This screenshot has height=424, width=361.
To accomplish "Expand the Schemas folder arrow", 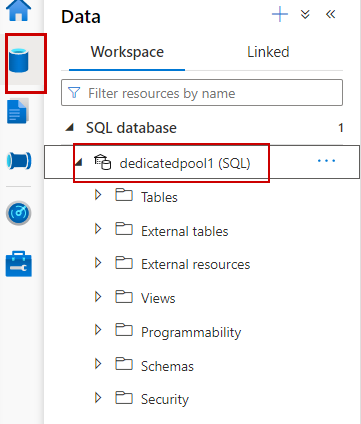I will pos(98,364).
